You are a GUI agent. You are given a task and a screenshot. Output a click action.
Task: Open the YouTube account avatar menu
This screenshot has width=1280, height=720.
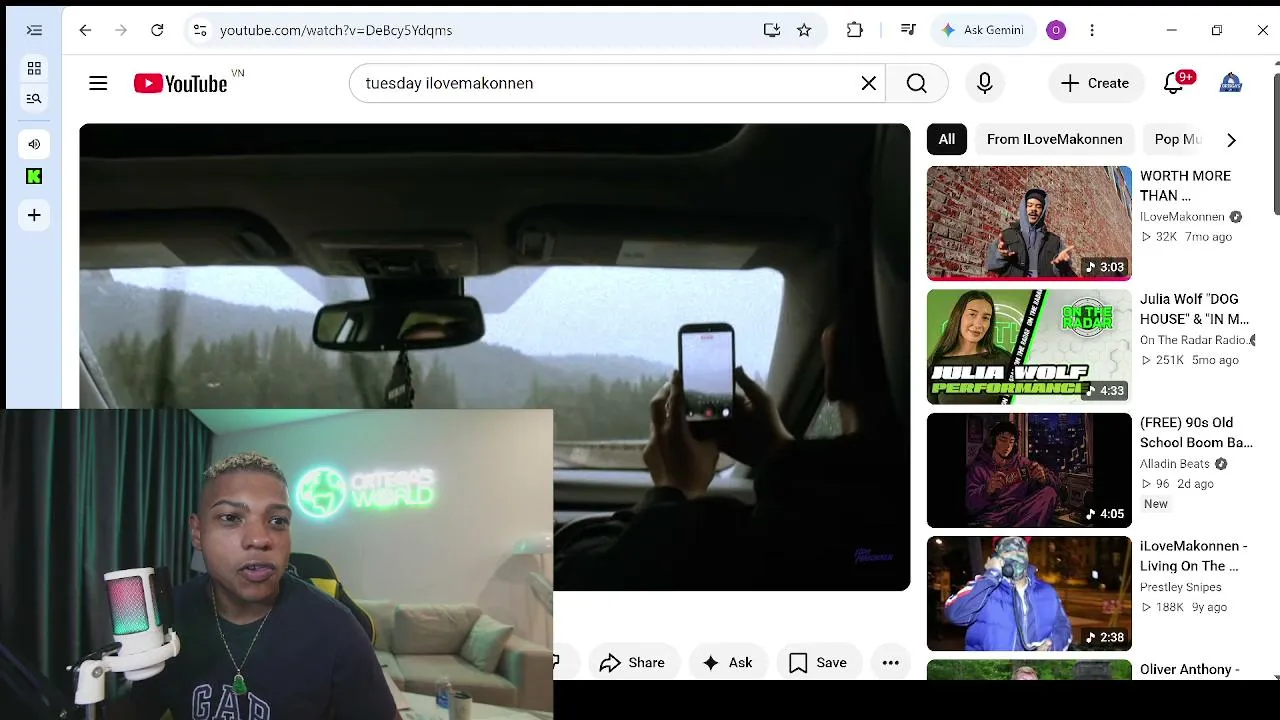pyautogui.click(x=1231, y=83)
